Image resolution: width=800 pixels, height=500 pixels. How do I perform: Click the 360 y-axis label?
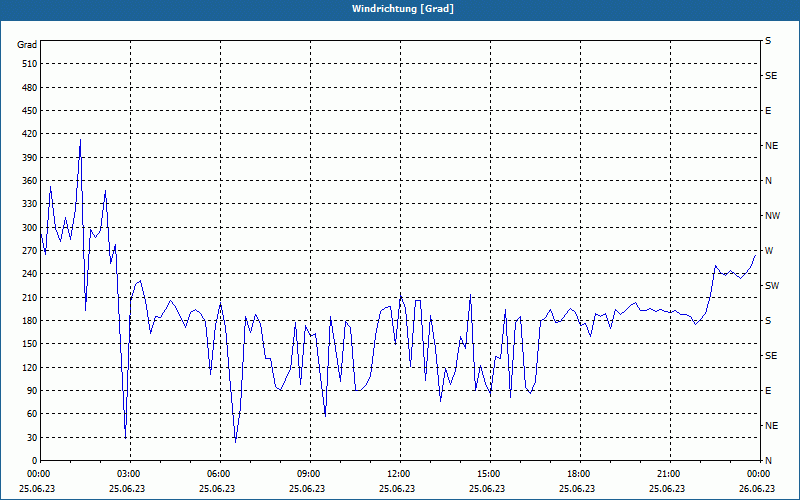[30, 181]
